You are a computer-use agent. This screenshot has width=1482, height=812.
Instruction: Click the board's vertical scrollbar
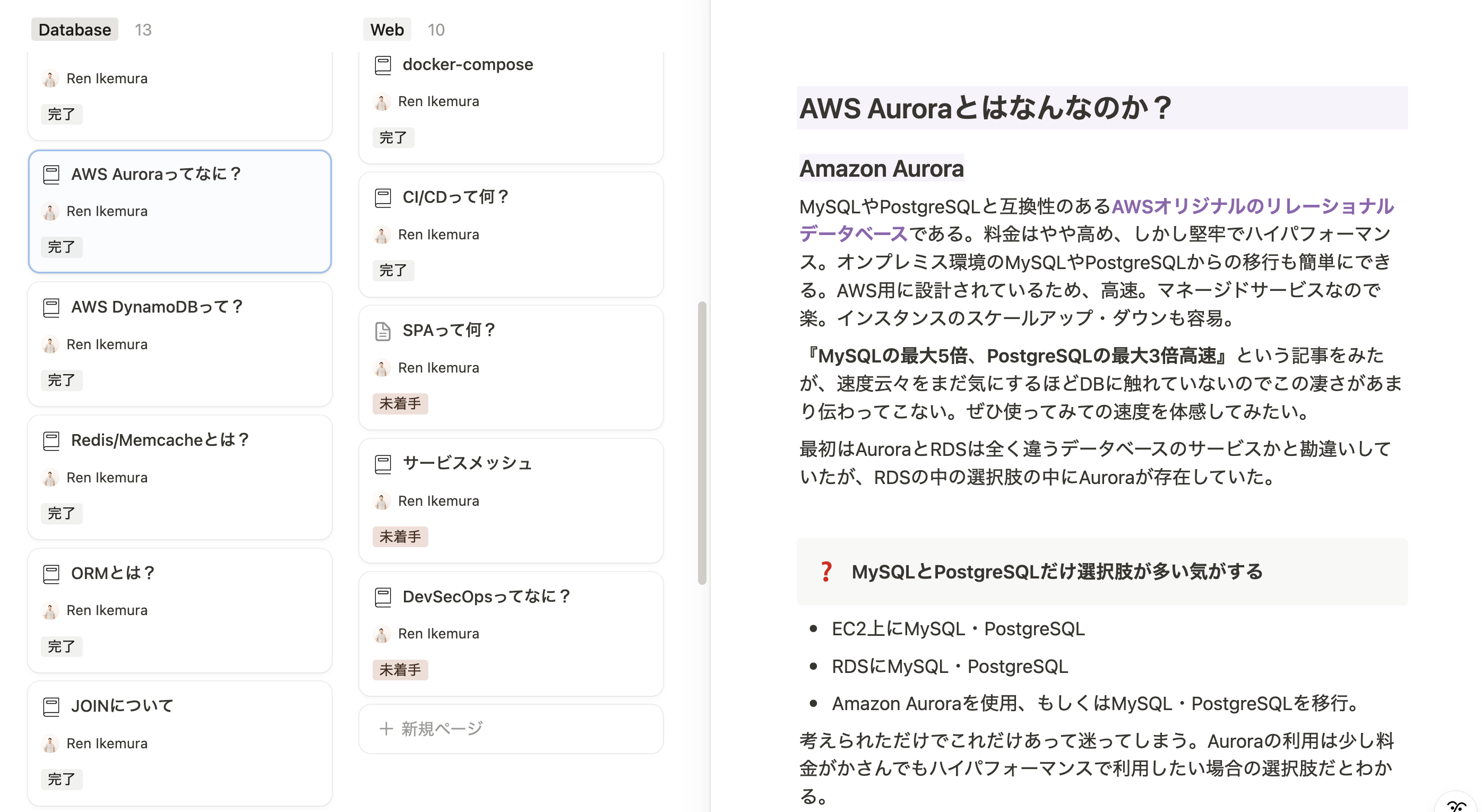tap(702, 443)
